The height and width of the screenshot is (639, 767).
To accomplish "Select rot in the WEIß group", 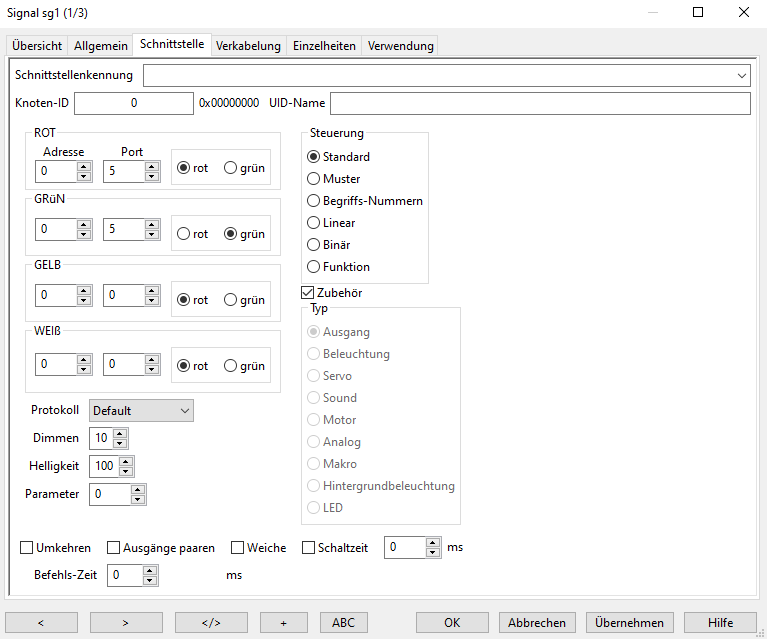I will [192, 366].
